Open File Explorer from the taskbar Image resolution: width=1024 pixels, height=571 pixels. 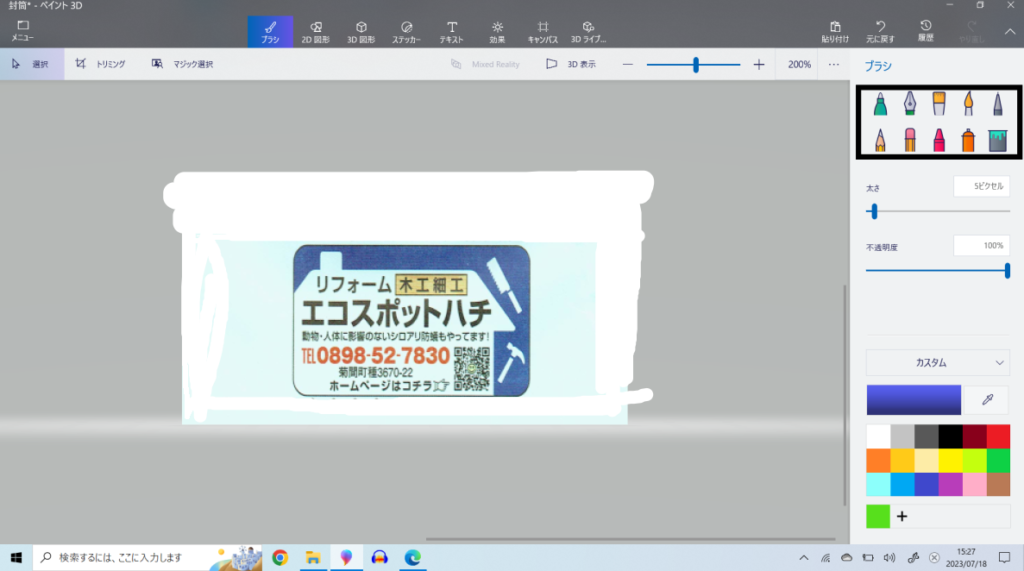pyautogui.click(x=313, y=557)
